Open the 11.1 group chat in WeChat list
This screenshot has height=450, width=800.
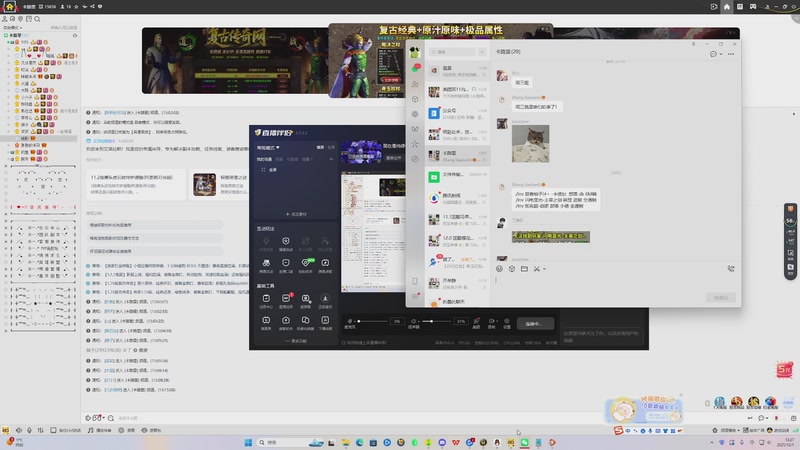click(x=458, y=219)
